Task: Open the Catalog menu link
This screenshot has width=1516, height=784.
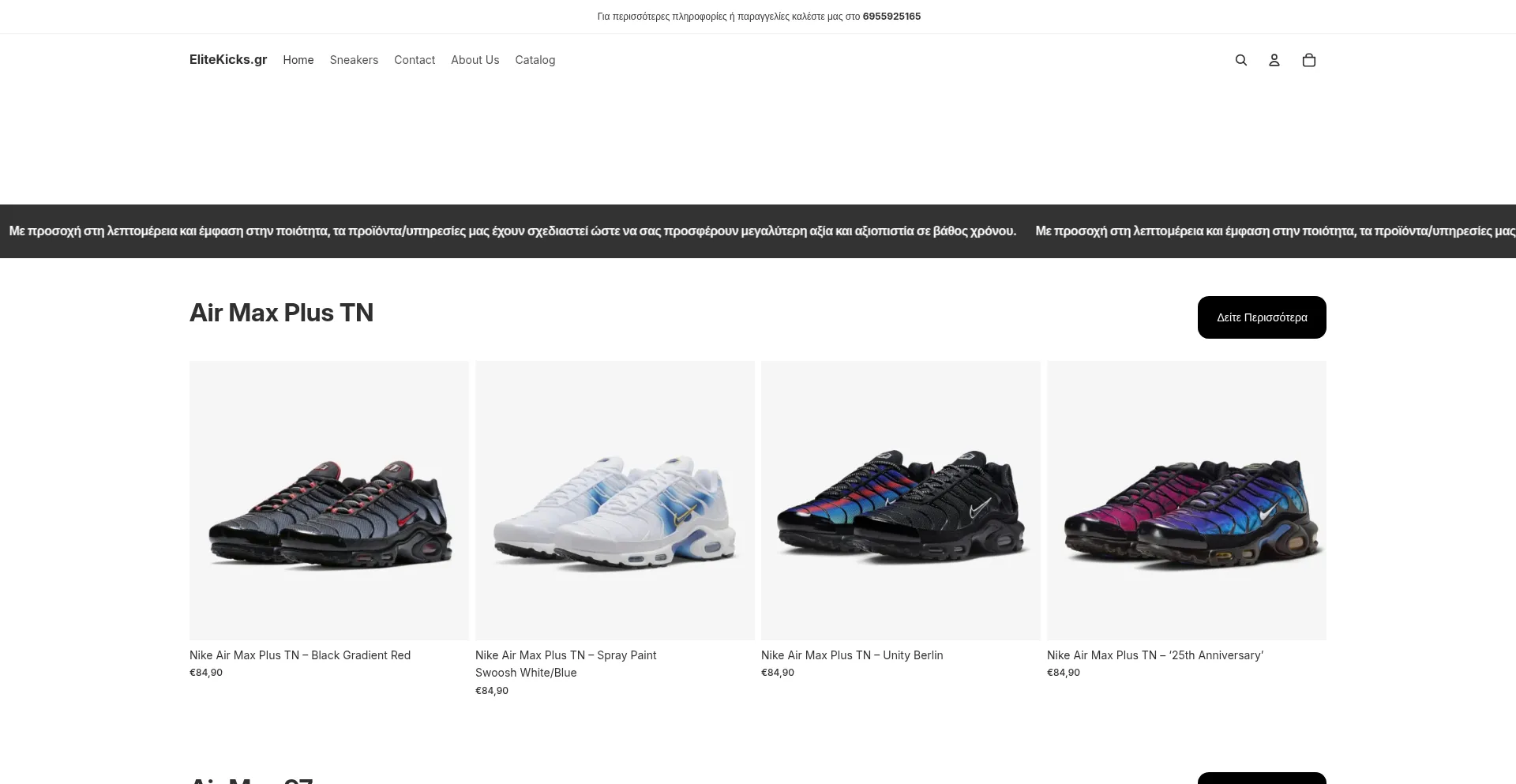Action: coord(535,60)
